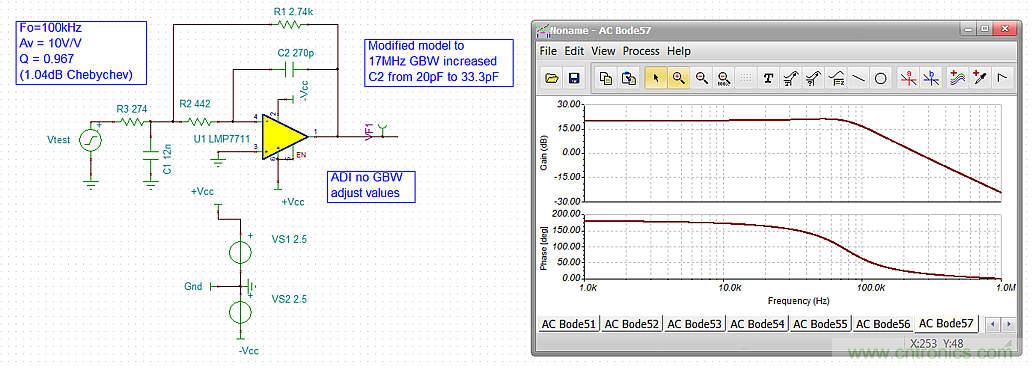Image resolution: width=1032 pixels, height=368 pixels.
Task: Open the Edit menu
Action: 574,51
